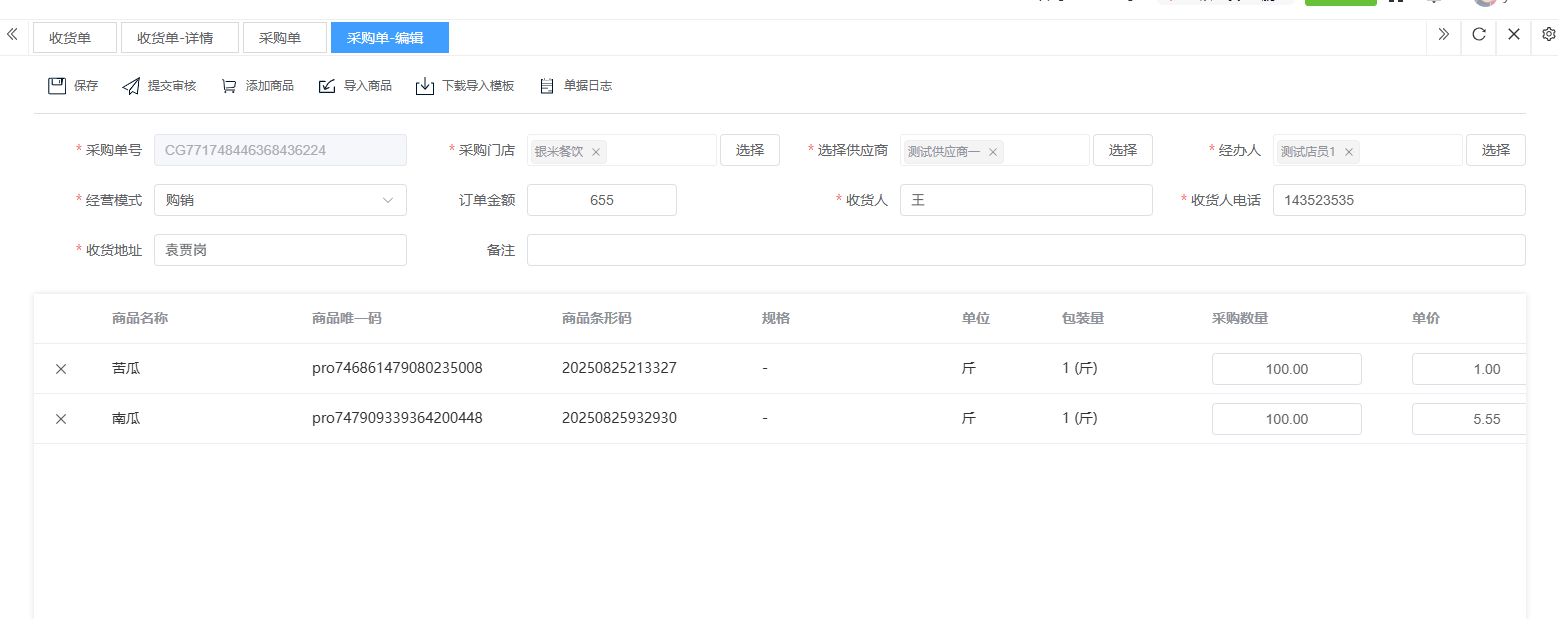This screenshot has height=619, width=1558.
Task: Click the 提交审核 paper plane icon
Action: coord(131,86)
